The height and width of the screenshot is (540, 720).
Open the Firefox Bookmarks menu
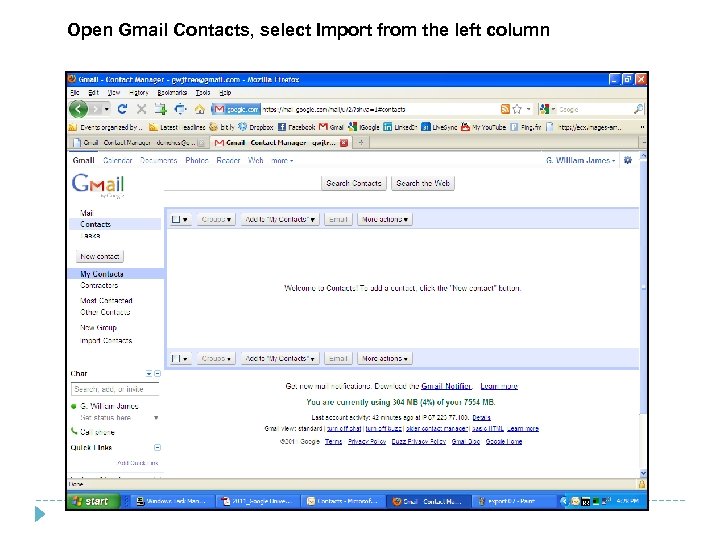tap(172, 92)
